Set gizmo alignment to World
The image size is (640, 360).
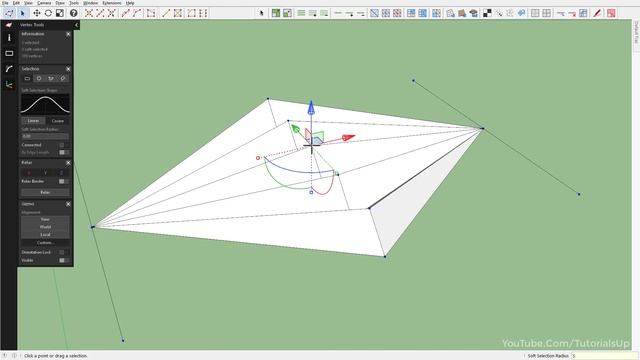tap(45, 227)
